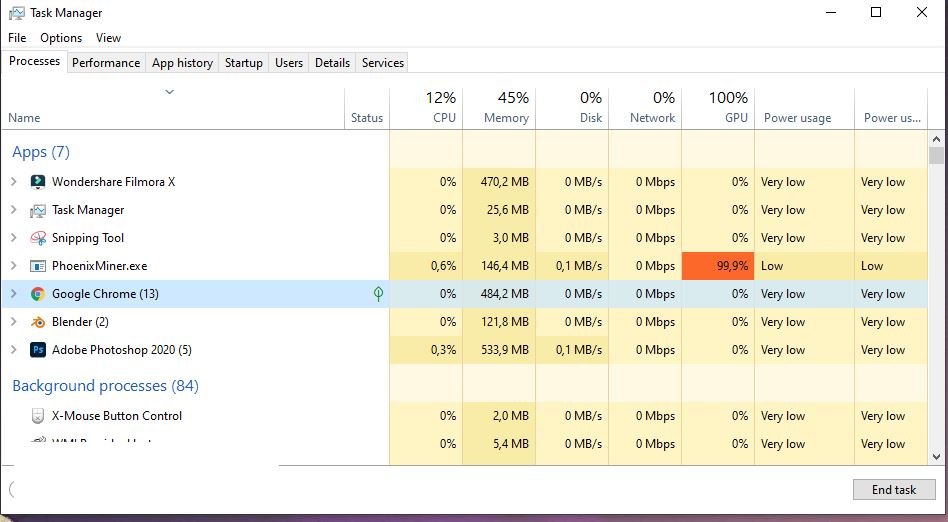
Task: Click the PhoenixMiner.exe process icon
Action: pos(37,266)
